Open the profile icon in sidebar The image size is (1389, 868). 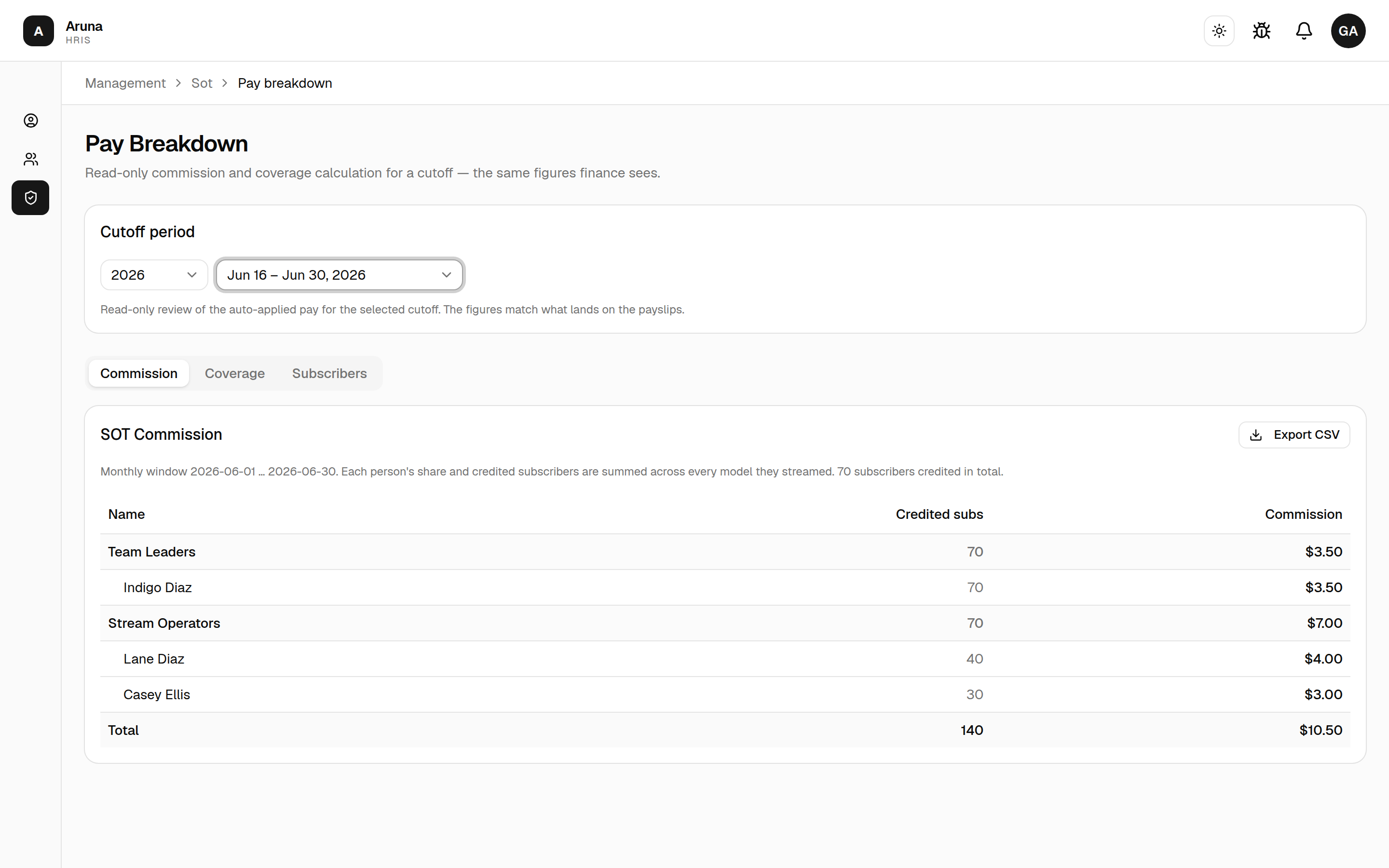pos(30,121)
